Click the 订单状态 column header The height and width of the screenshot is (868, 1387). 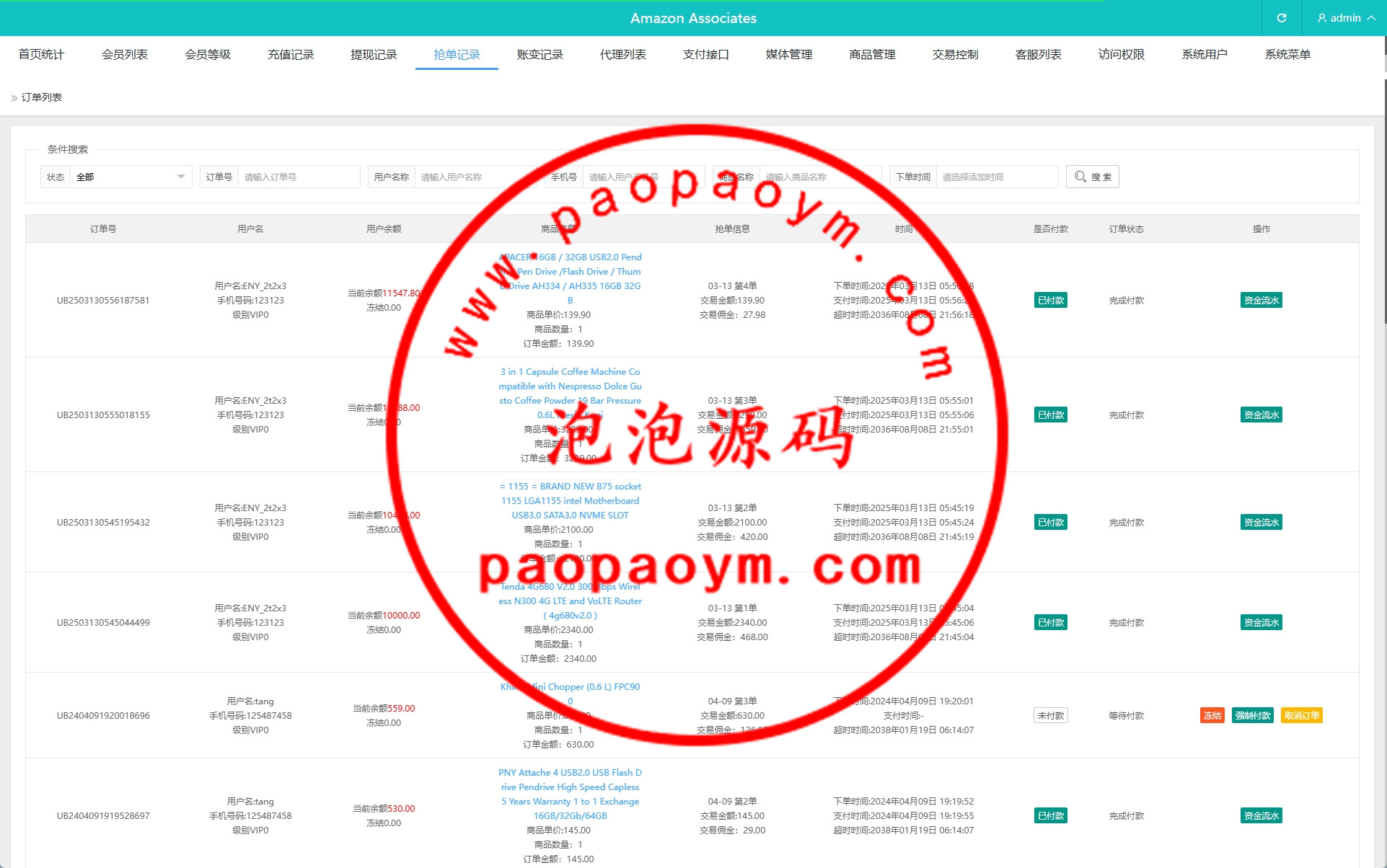coord(1126,229)
